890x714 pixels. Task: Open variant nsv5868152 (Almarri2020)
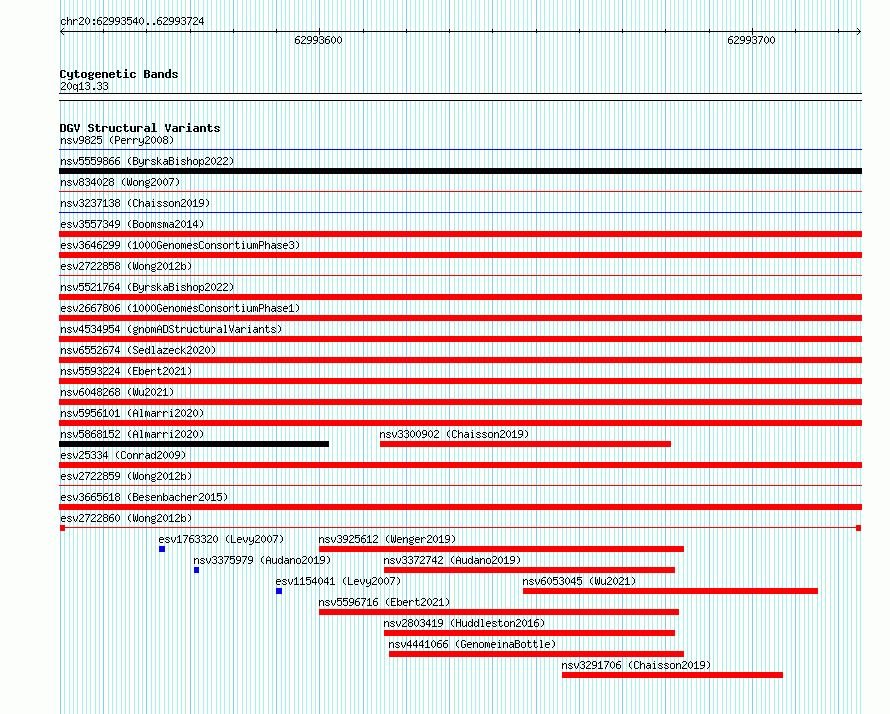coord(132,434)
